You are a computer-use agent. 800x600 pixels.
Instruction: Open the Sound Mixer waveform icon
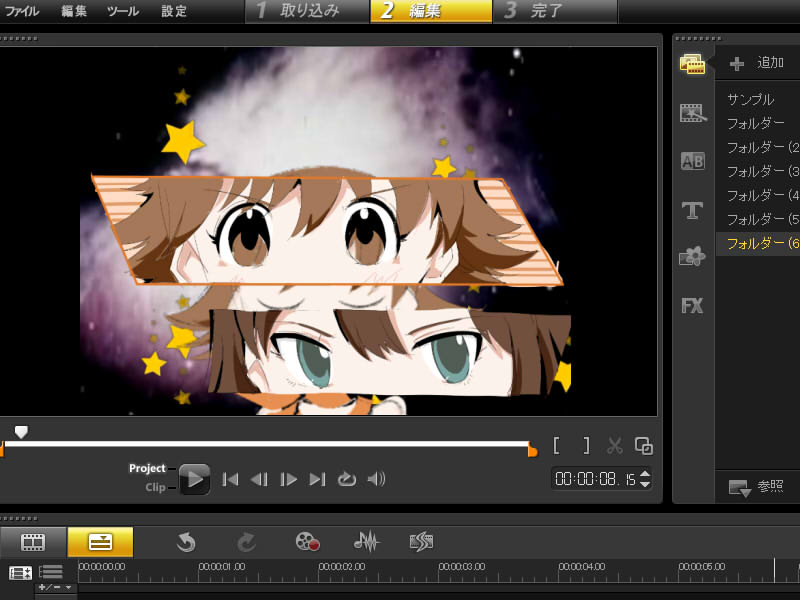366,541
